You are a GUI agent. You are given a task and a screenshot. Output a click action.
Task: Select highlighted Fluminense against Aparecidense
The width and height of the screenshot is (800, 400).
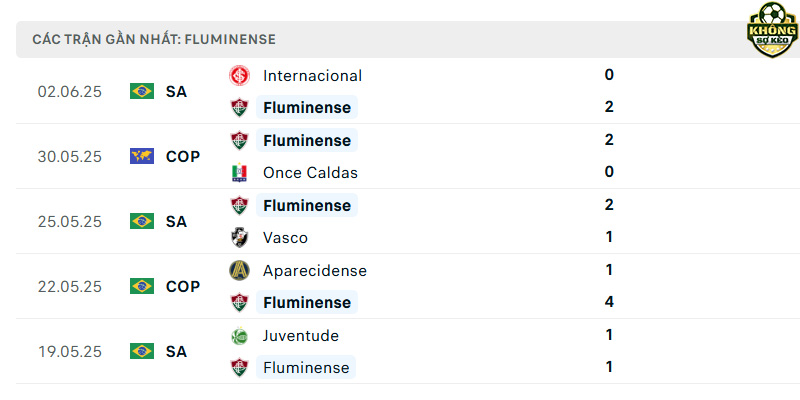(x=307, y=302)
